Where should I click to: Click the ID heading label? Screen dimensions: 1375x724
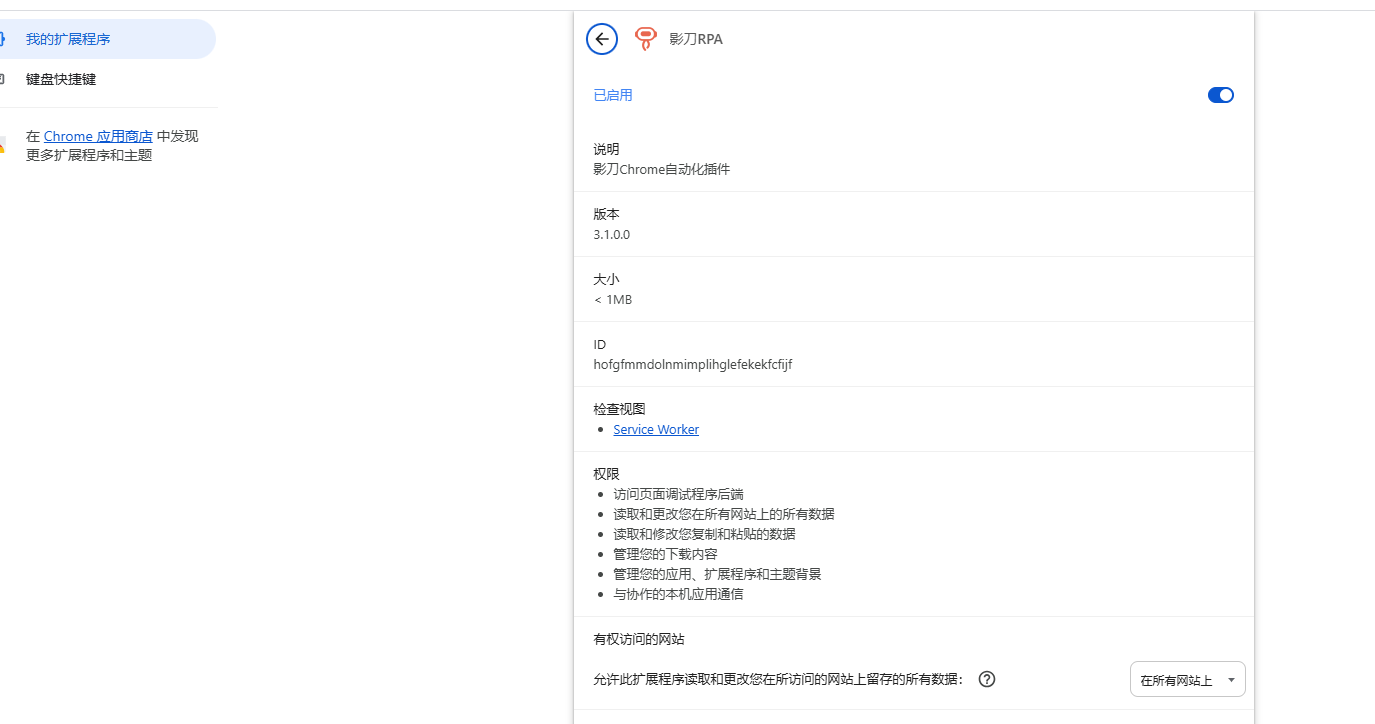click(x=600, y=345)
